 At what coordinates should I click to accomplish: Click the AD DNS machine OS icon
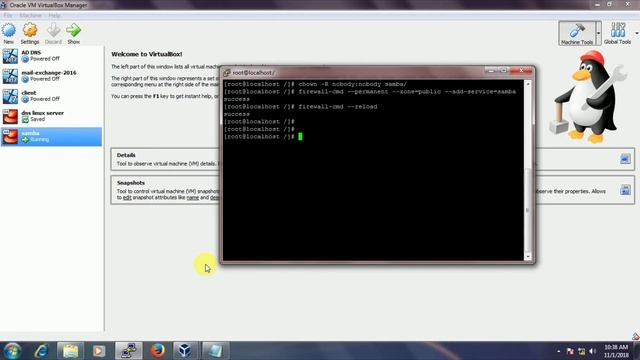10,56
